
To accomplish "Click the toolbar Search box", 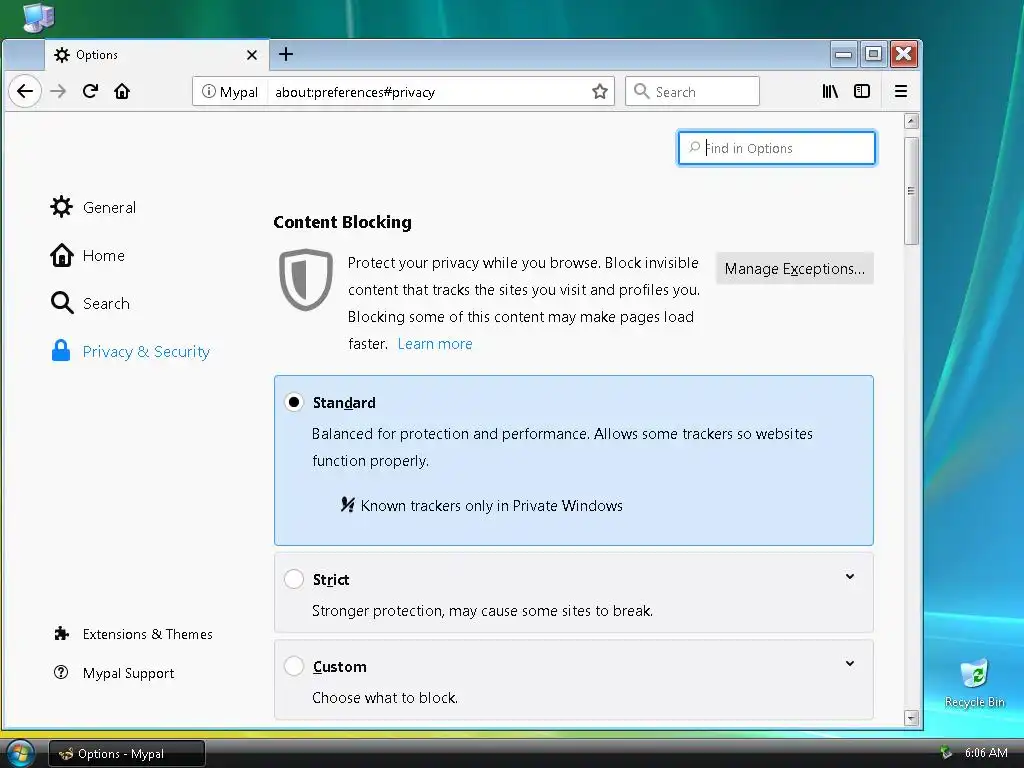I will point(692,91).
